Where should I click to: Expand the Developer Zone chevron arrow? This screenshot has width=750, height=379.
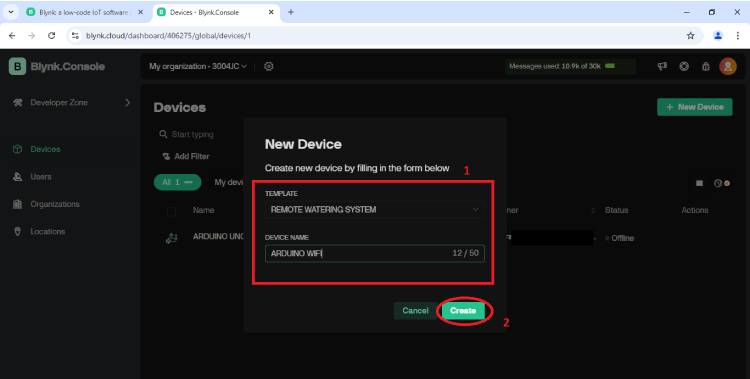coord(127,102)
